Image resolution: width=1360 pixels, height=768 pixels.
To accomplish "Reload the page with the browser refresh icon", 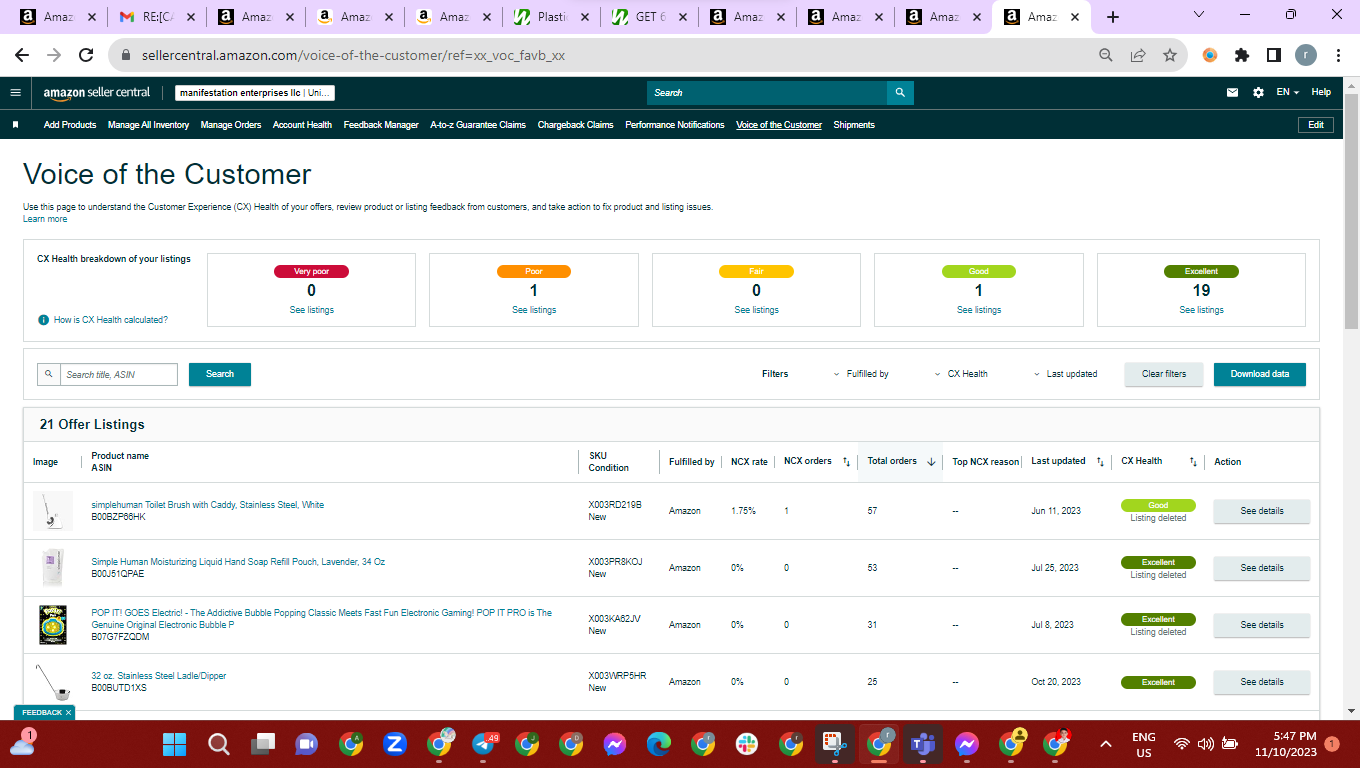I will 86,56.
